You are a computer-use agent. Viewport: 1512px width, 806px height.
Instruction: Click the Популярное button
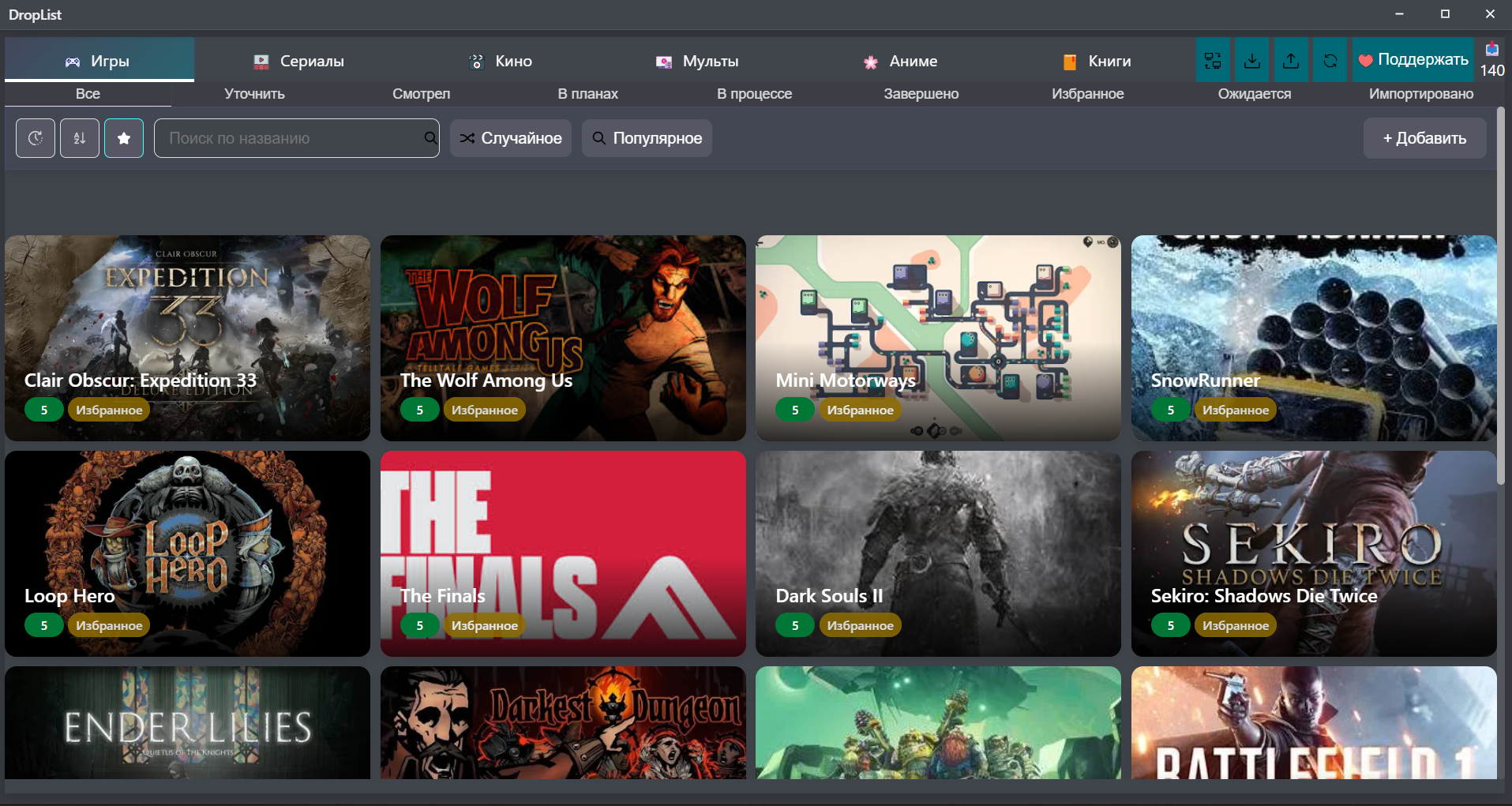click(x=647, y=138)
